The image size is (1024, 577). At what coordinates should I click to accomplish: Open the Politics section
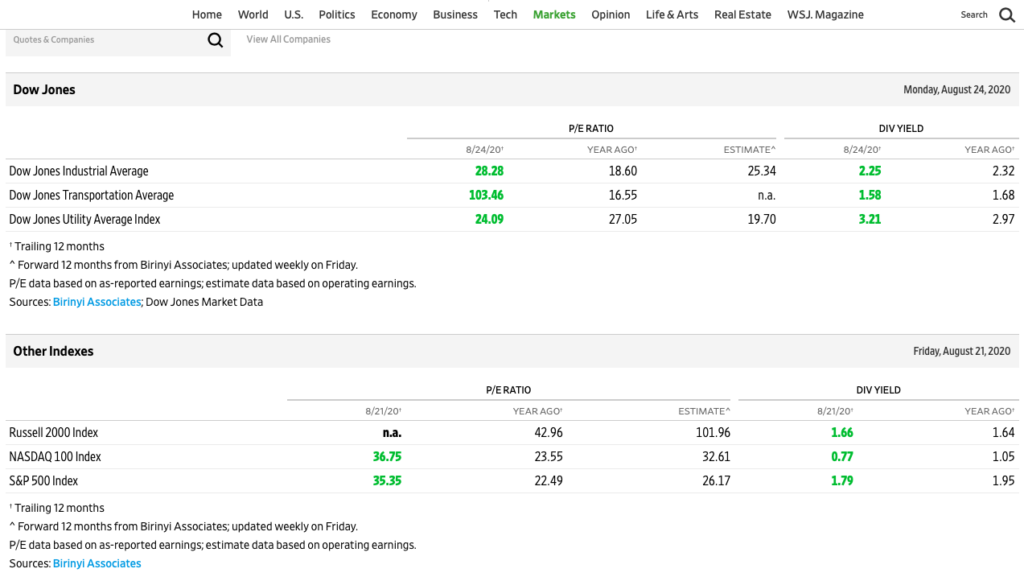(x=337, y=14)
